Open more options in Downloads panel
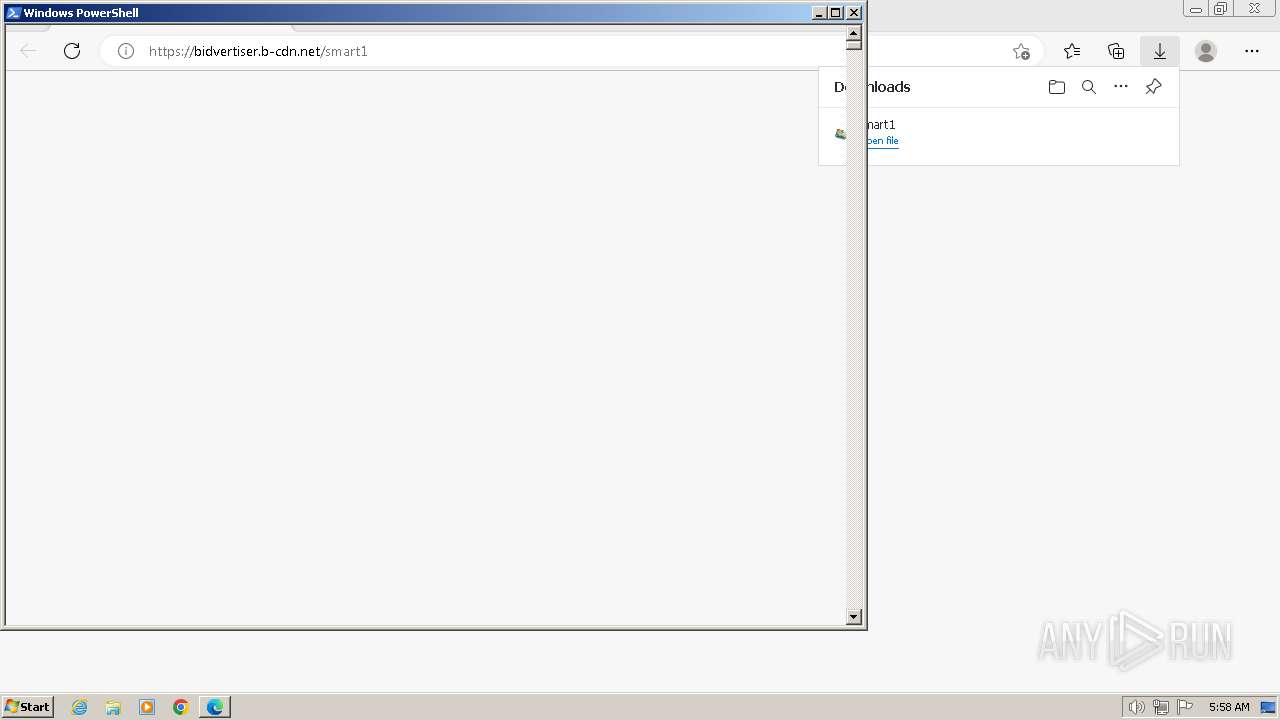The image size is (1280, 720). click(x=1121, y=87)
